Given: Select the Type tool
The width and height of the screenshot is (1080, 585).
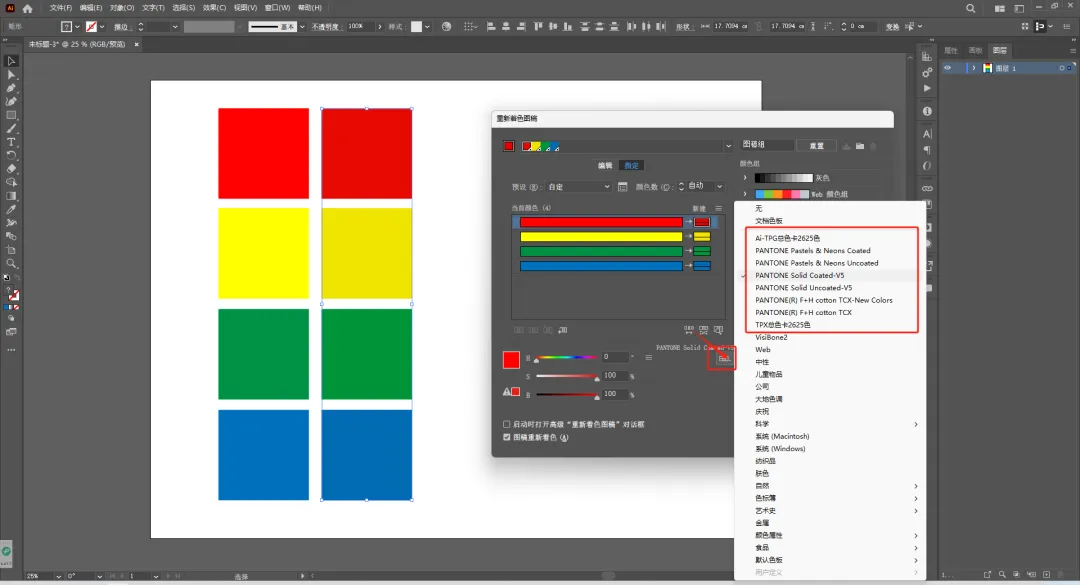Looking at the screenshot, I should pos(11,142).
